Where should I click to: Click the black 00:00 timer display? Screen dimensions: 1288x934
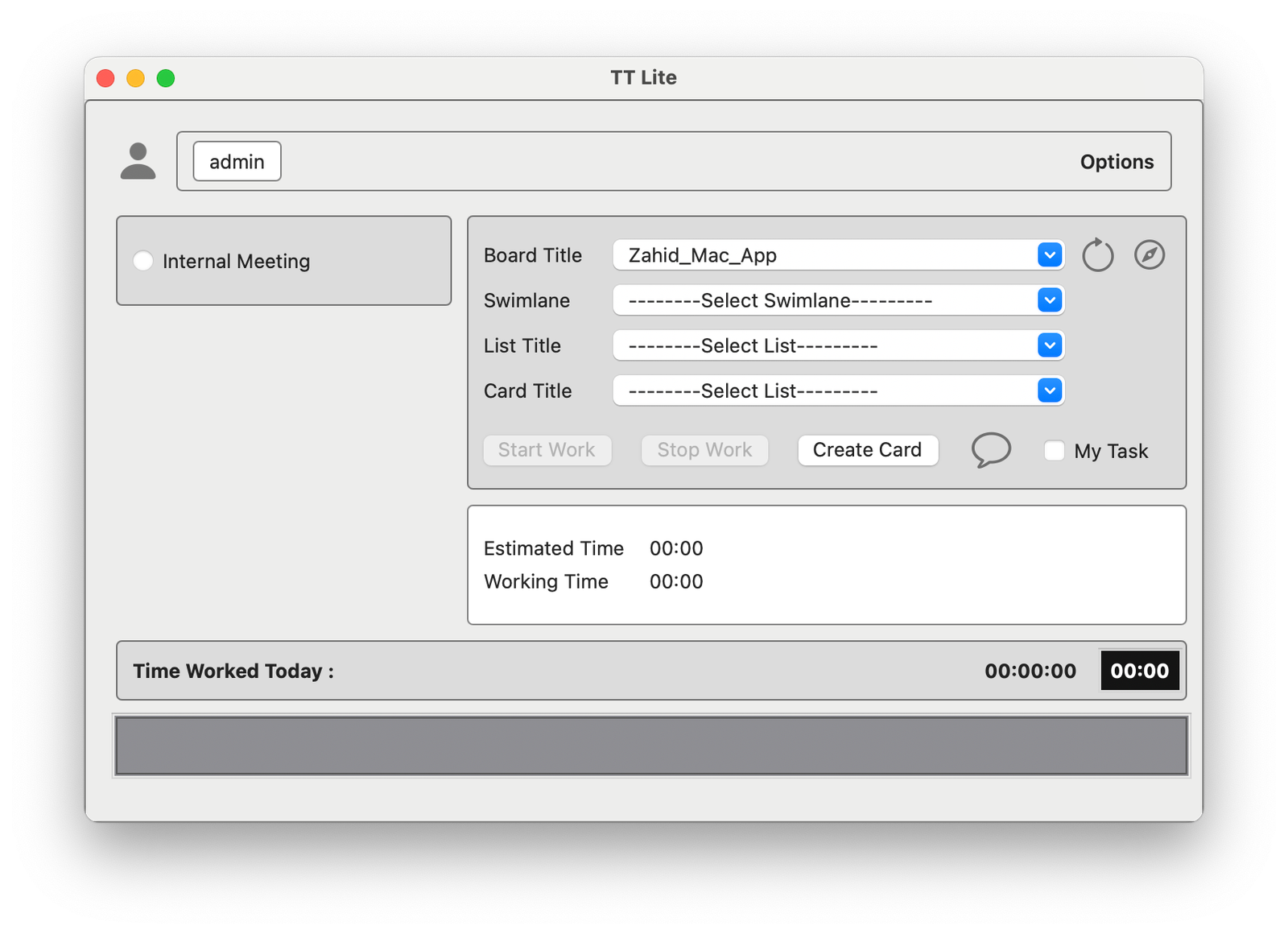point(1139,671)
